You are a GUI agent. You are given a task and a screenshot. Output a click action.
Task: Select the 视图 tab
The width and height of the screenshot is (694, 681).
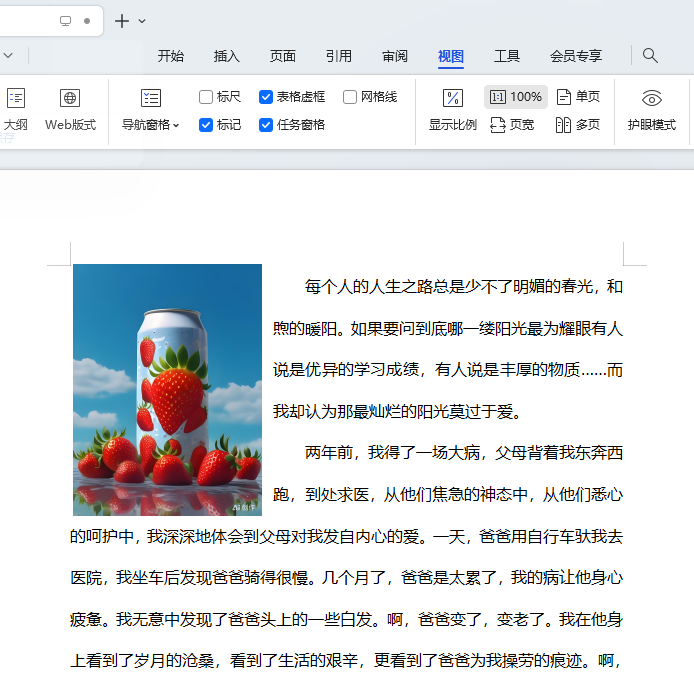tap(451, 56)
